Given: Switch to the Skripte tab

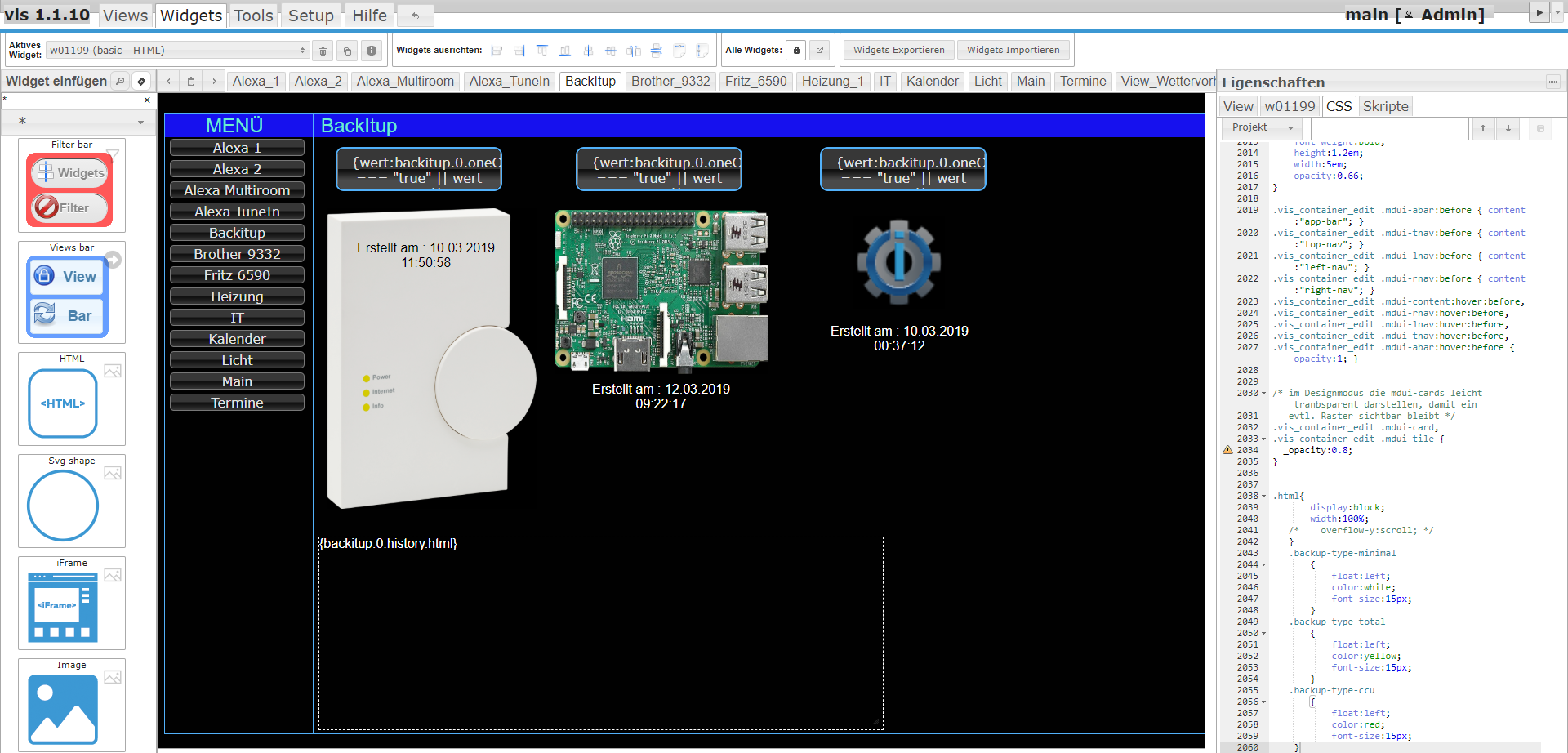Looking at the screenshot, I should [1386, 106].
